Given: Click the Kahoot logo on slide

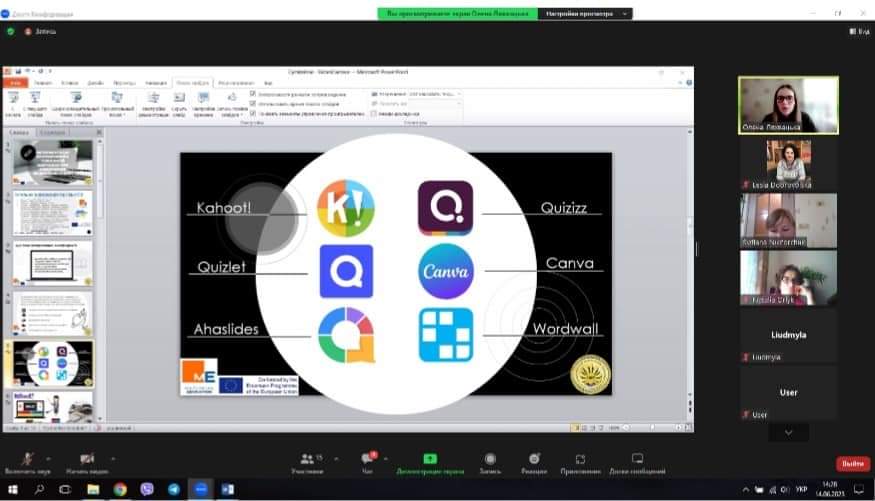Looking at the screenshot, I should coord(346,209).
